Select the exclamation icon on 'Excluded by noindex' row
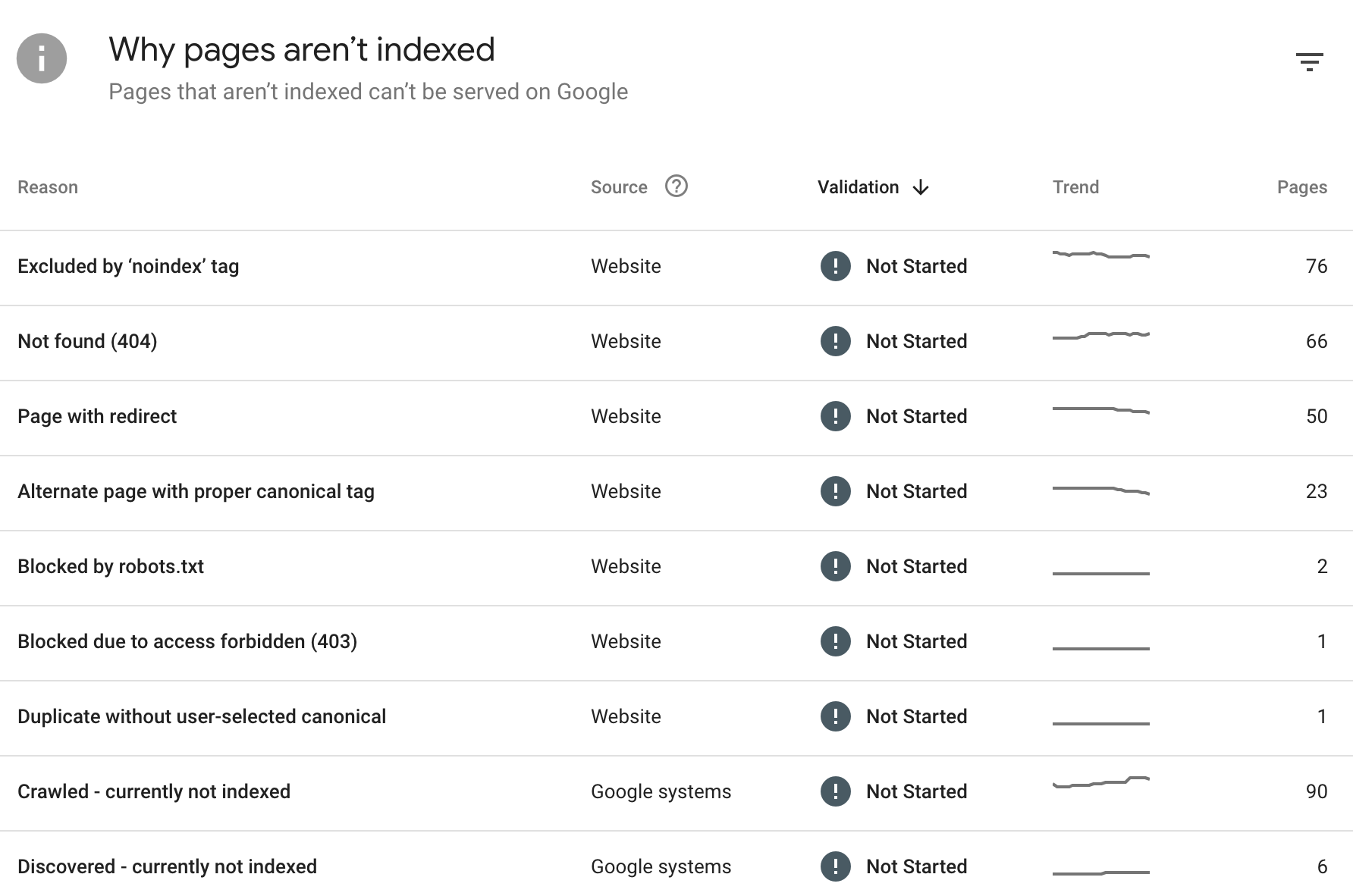Image resolution: width=1353 pixels, height=896 pixels. tap(835, 266)
